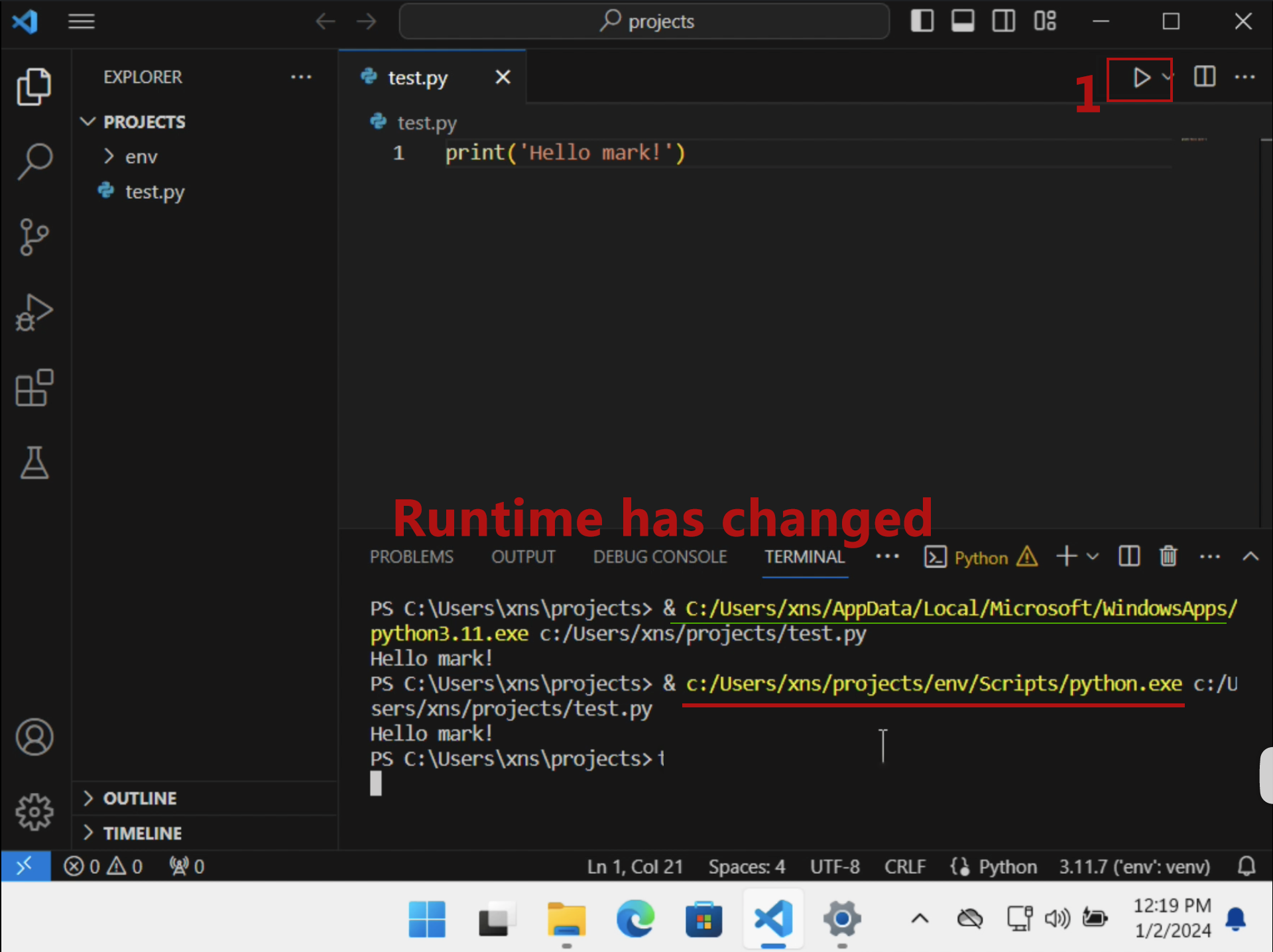Switch to the DEBUG CONSOLE tab
The height and width of the screenshot is (952, 1273).
[x=660, y=557]
